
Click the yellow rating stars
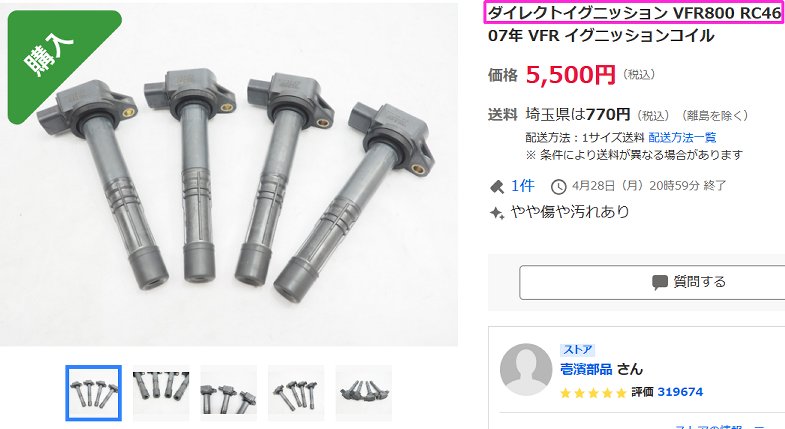tap(593, 393)
